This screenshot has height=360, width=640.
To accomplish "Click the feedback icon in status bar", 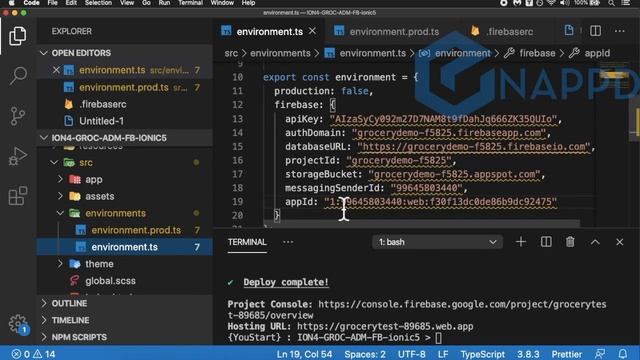I will click(x=600, y=354).
